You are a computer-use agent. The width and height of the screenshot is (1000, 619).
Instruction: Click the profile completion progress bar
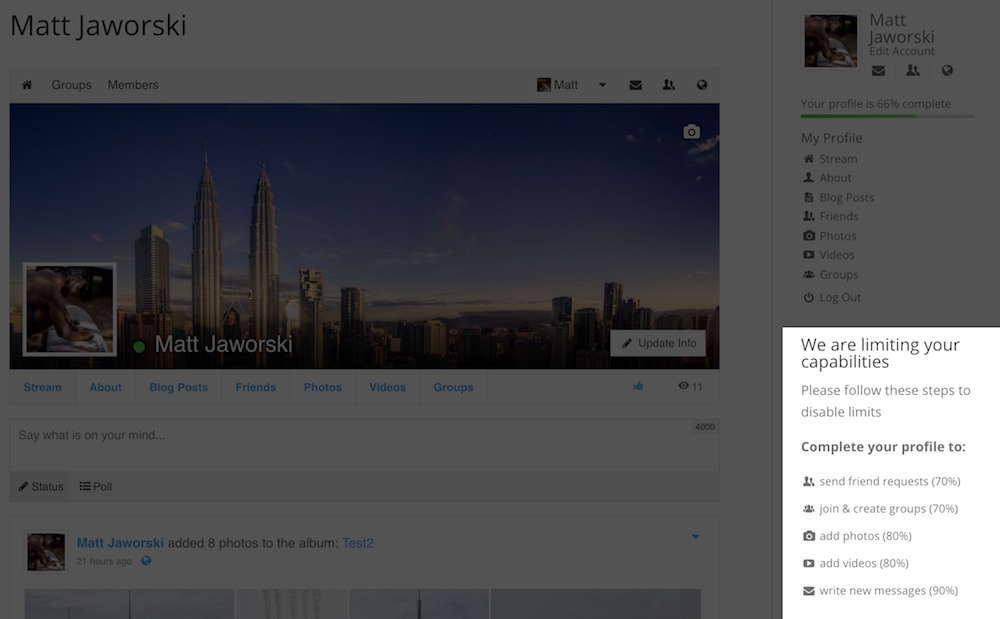[x=887, y=116]
